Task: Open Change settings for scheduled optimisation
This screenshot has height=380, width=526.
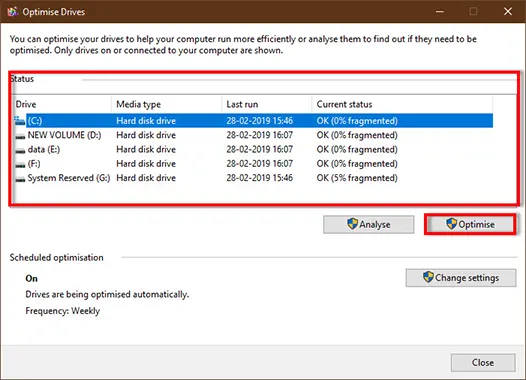Action: click(461, 278)
